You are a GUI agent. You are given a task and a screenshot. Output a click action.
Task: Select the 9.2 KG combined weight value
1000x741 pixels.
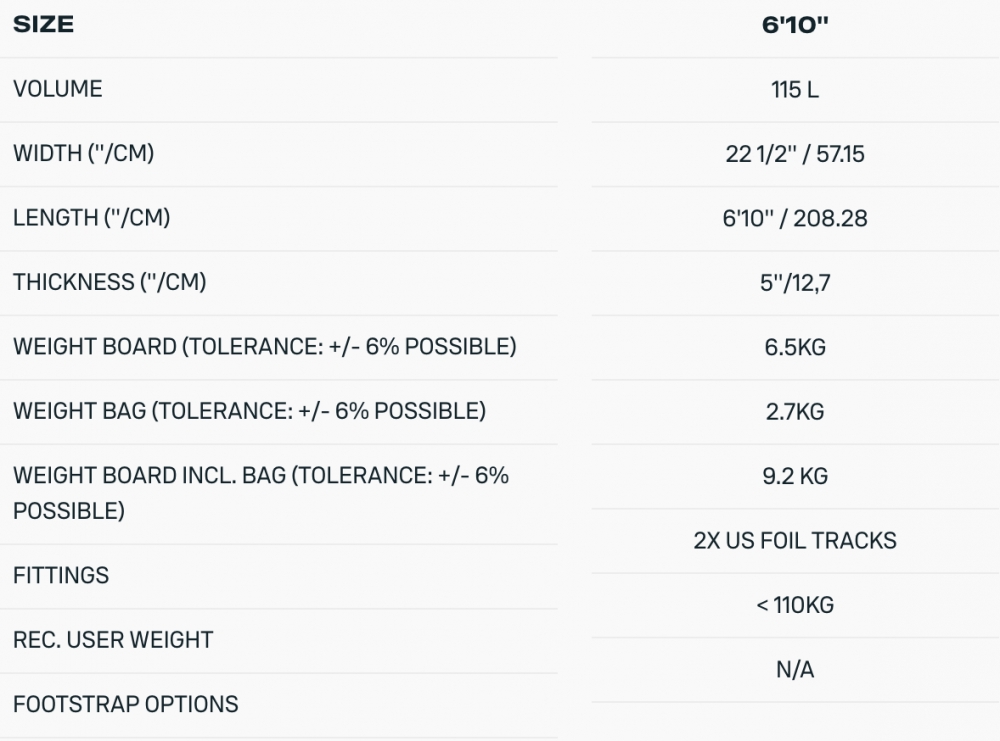click(x=795, y=476)
